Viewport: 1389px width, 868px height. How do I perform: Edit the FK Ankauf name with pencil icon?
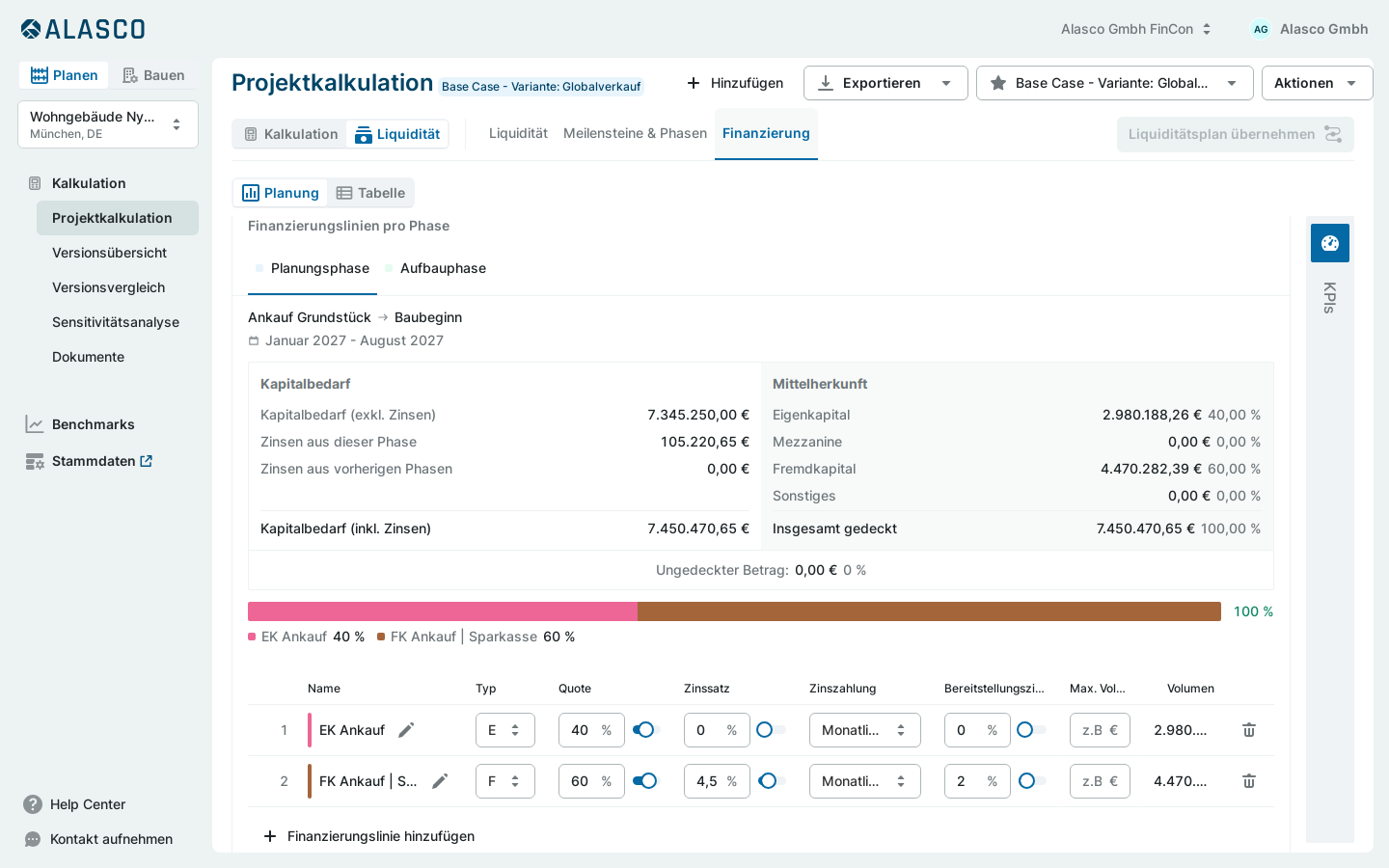(x=440, y=781)
